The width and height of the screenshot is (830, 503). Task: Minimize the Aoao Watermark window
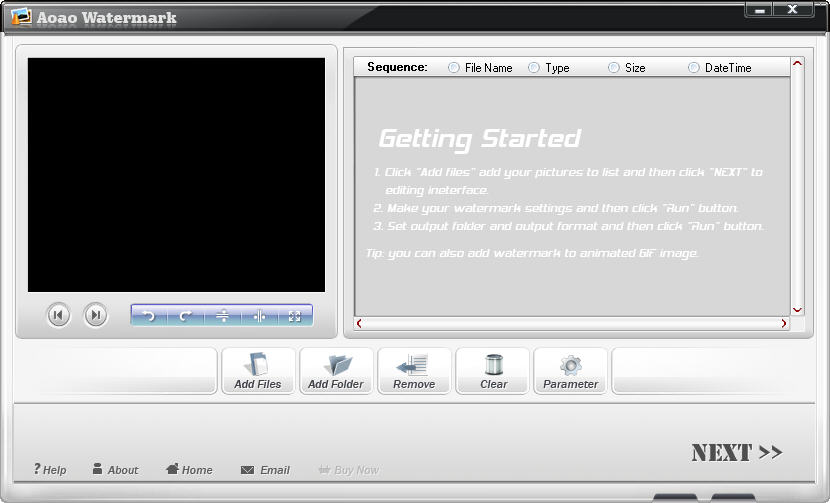click(x=759, y=10)
